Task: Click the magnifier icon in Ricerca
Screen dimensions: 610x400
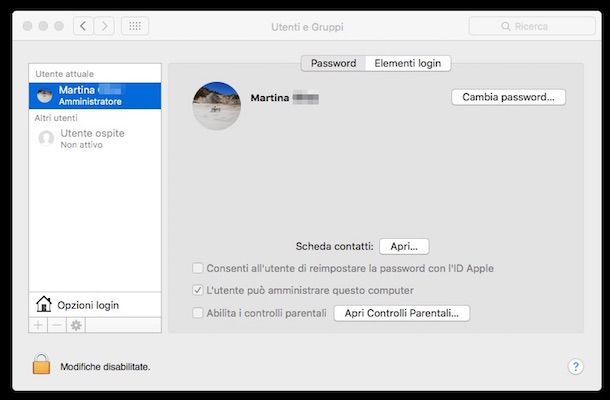Action: (505, 26)
